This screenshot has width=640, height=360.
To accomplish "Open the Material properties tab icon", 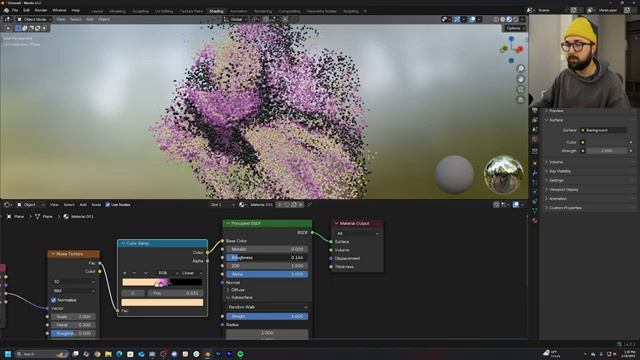I will click(x=535, y=221).
